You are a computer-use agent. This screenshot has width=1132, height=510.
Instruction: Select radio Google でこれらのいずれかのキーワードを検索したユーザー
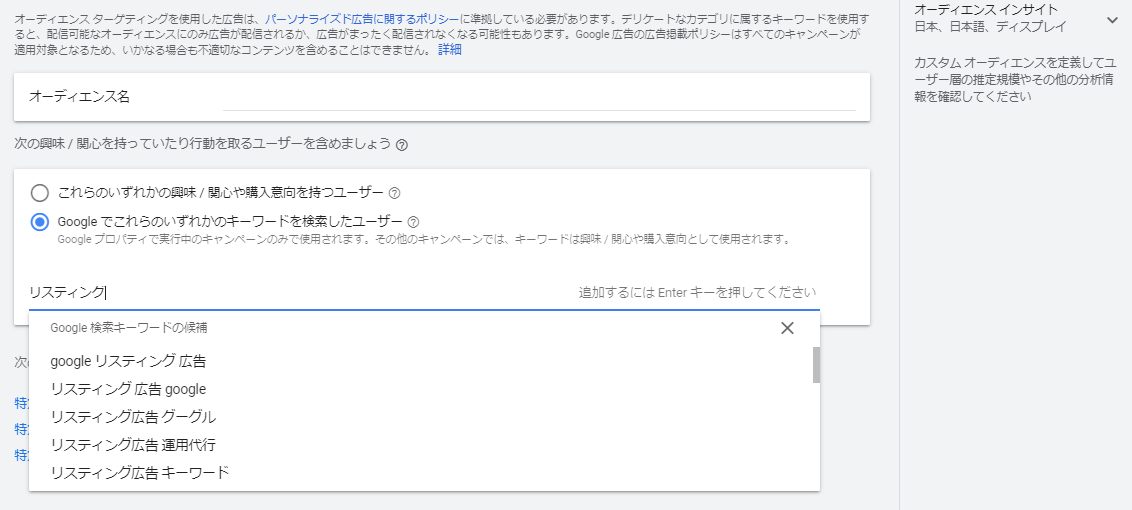tap(40, 222)
